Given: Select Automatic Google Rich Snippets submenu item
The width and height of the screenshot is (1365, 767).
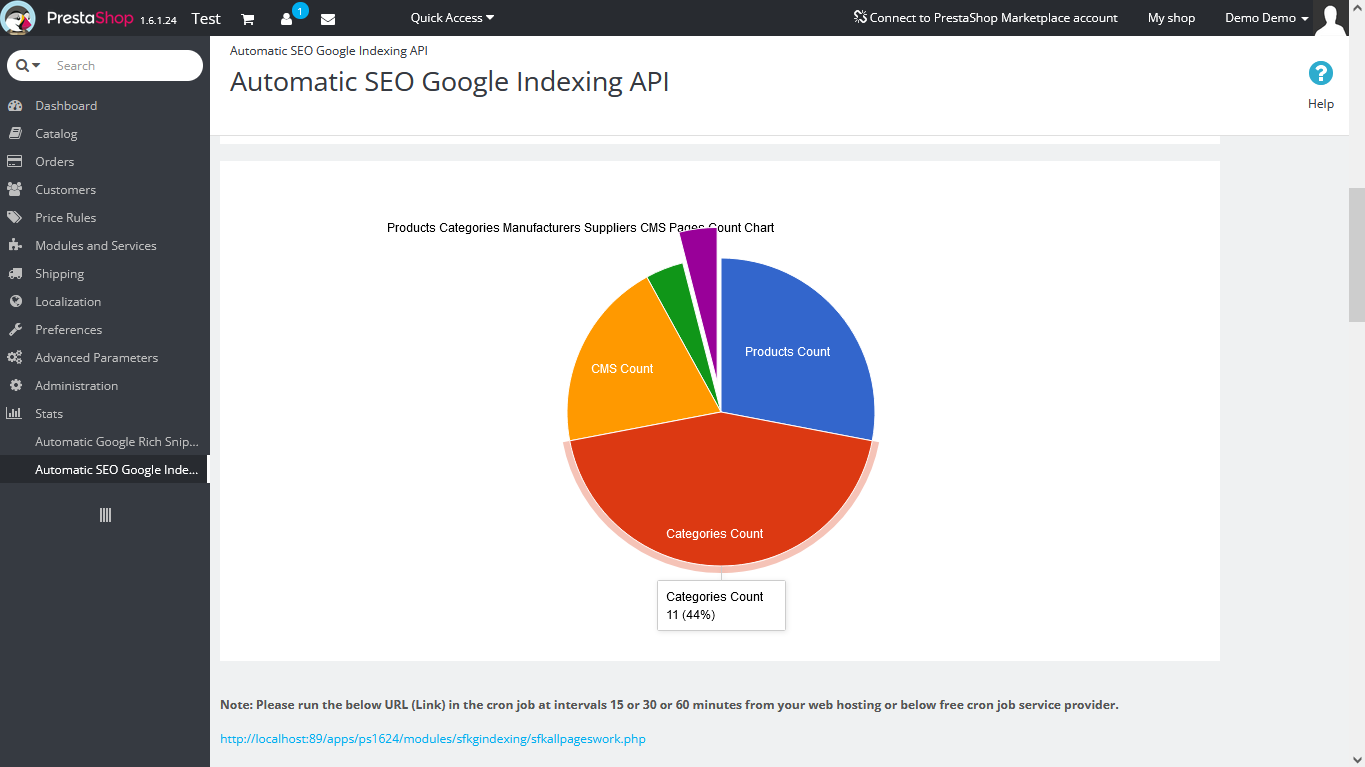Looking at the screenshot, I should pos(105,441).
